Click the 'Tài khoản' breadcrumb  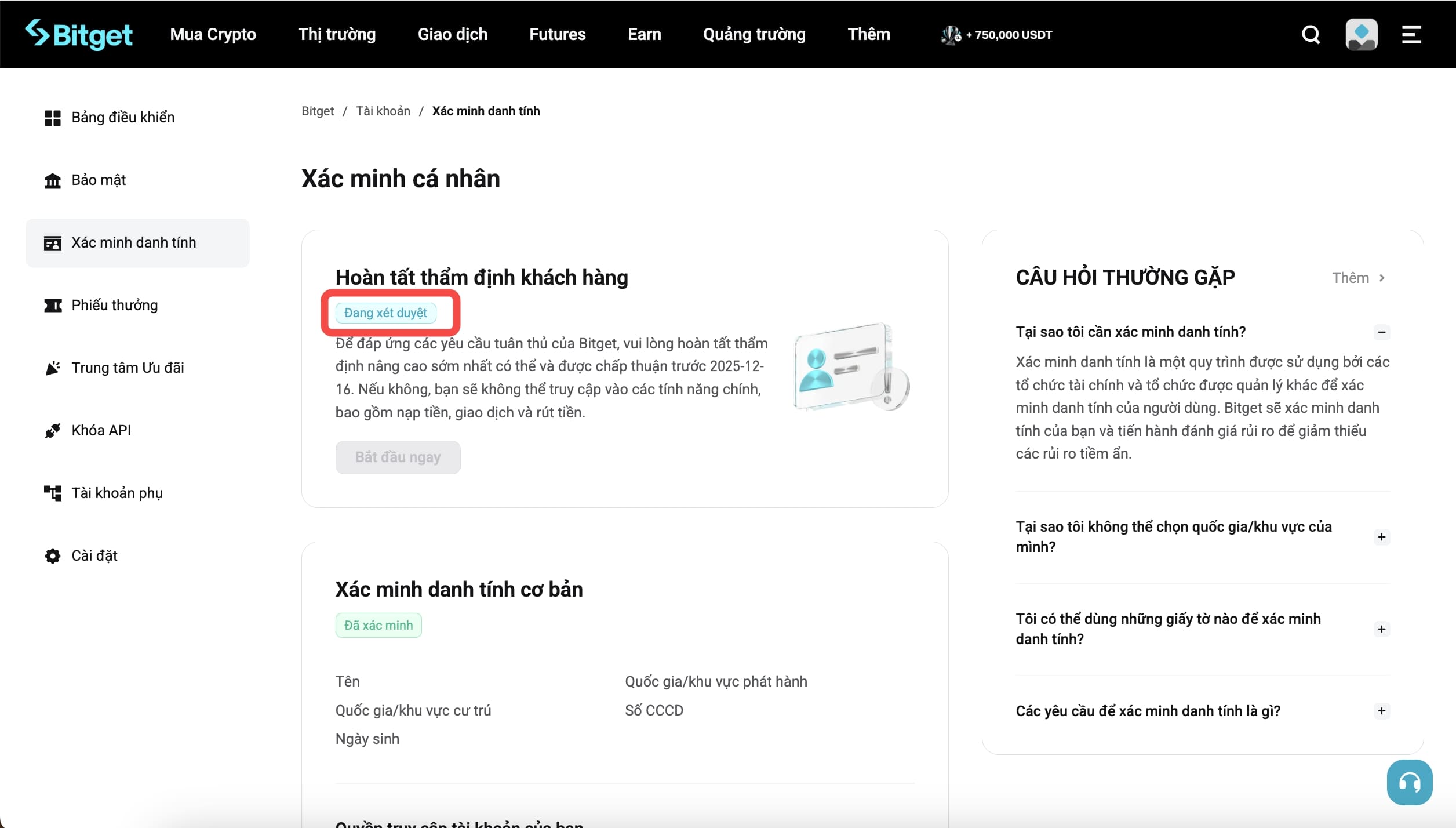click(383, 111)
